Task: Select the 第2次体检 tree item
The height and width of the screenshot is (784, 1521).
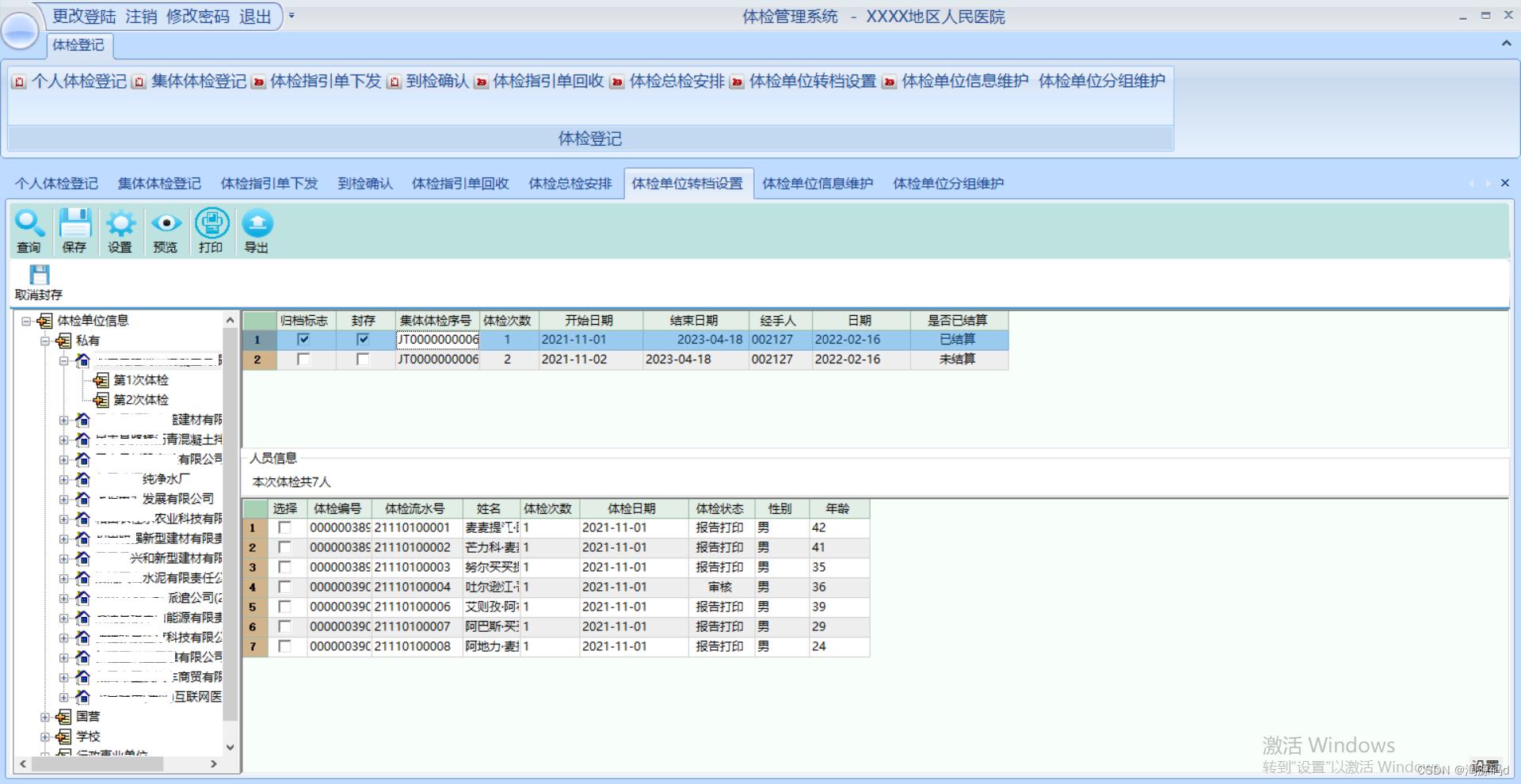Action: [141, 400]
